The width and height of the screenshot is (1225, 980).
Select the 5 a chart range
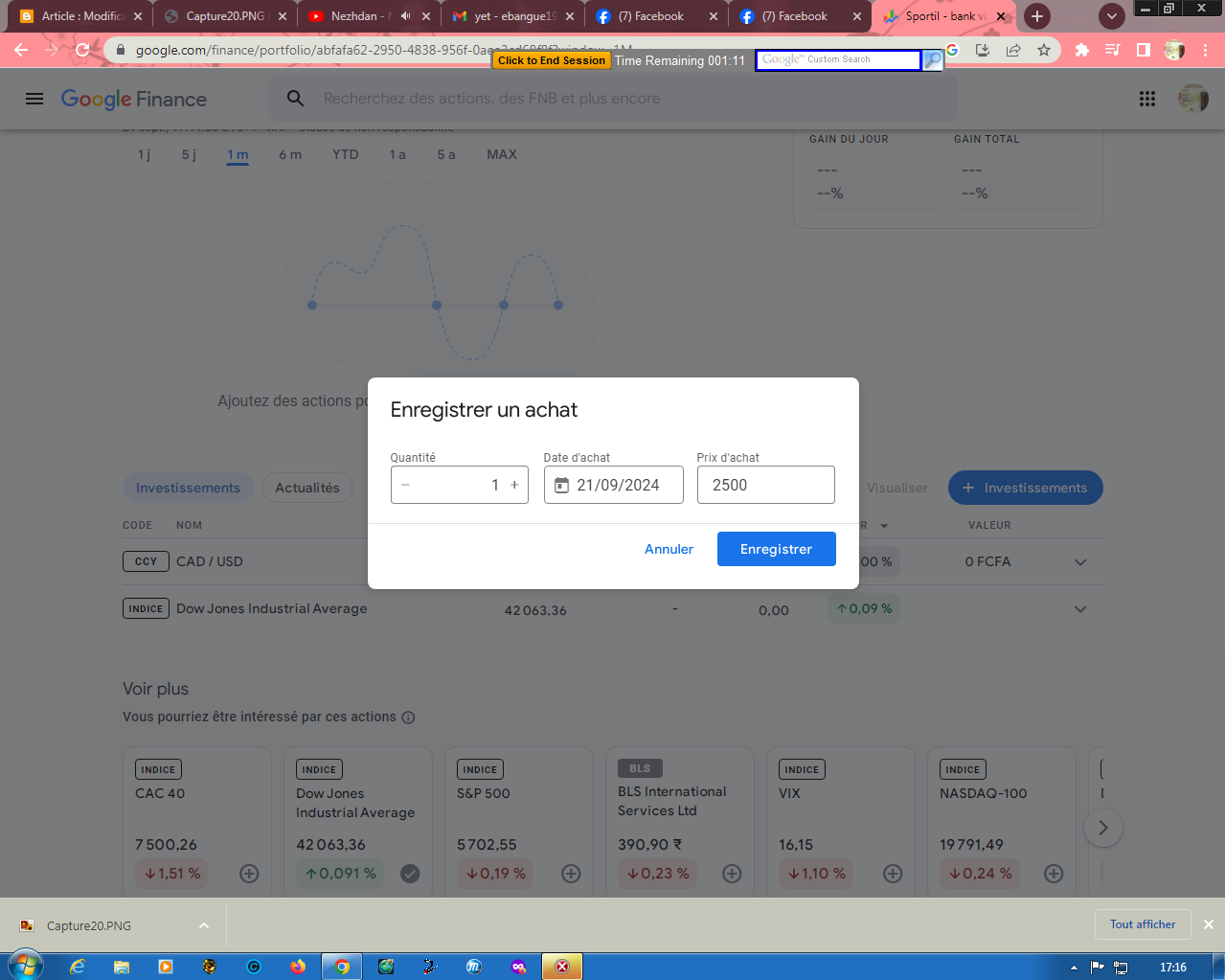point(446,154)
